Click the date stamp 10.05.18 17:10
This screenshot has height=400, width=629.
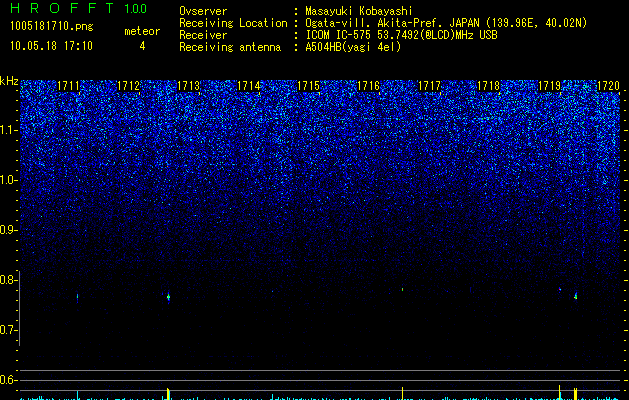click(x=51, y=46)
